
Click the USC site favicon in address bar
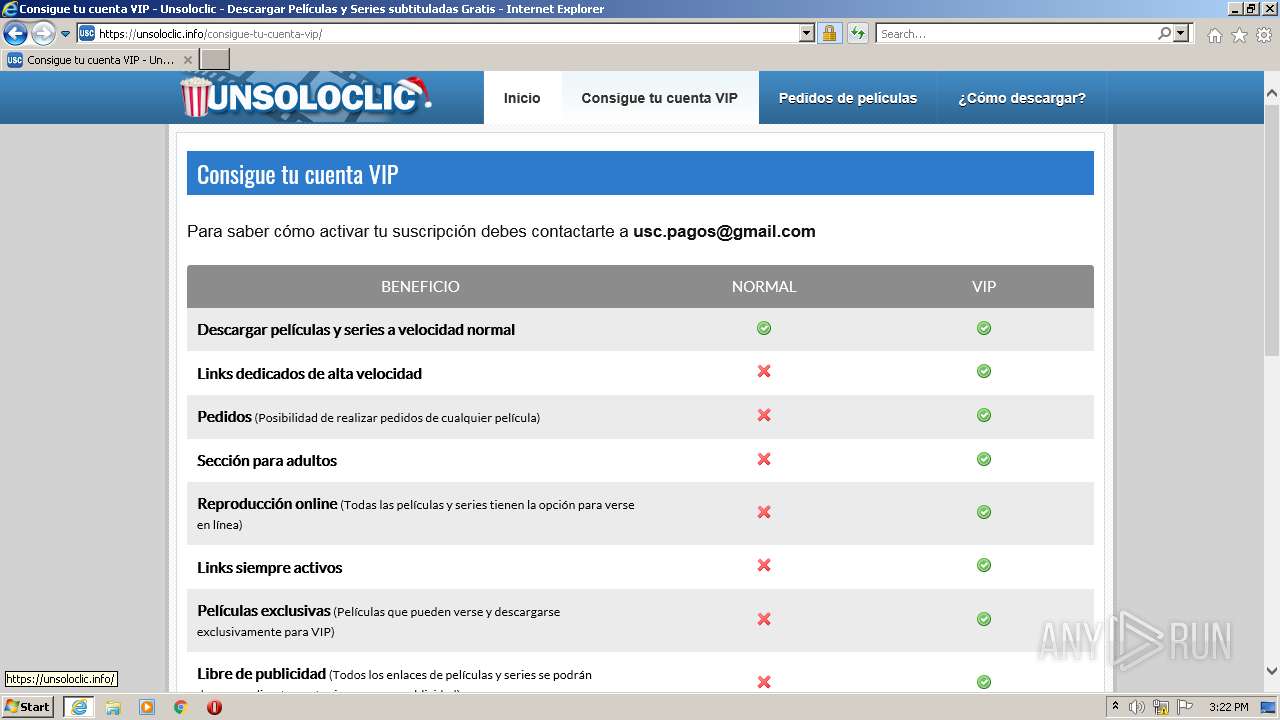(87, 33)
